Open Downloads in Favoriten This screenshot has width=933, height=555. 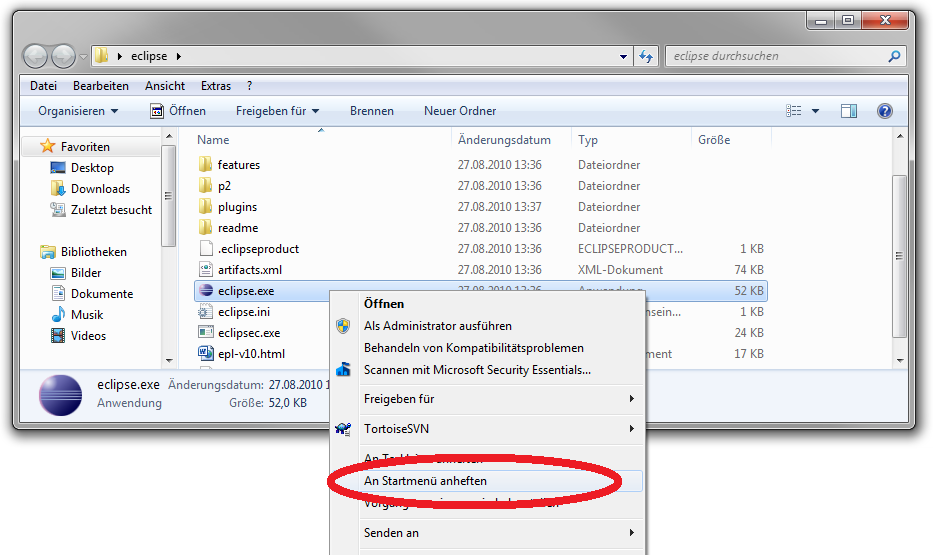100,189
